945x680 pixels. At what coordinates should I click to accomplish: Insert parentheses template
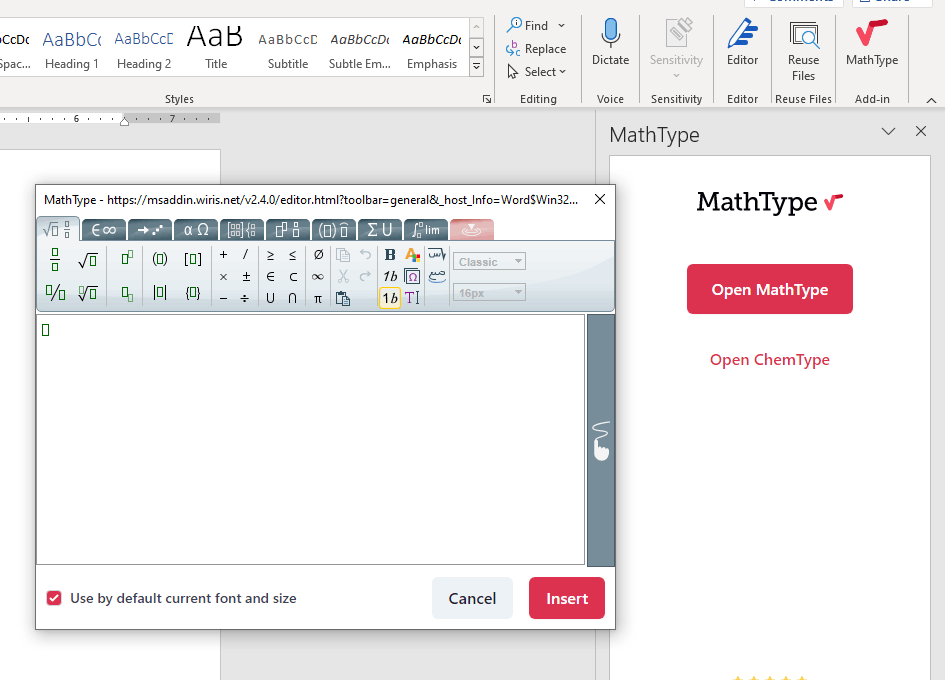tap(160, 259)
